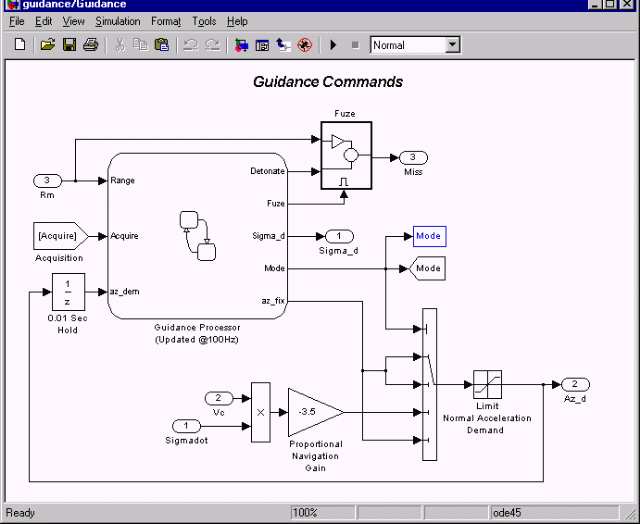Select the Vc input port block
640x524 pixels.
pos(219,398)
